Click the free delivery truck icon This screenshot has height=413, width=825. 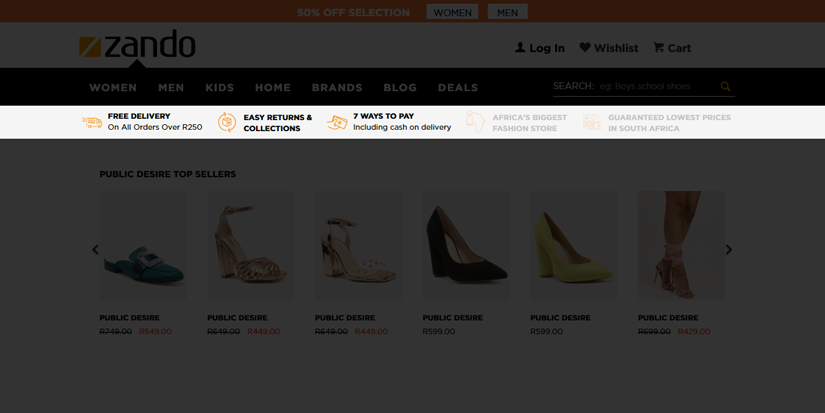(x=92, y=122)
